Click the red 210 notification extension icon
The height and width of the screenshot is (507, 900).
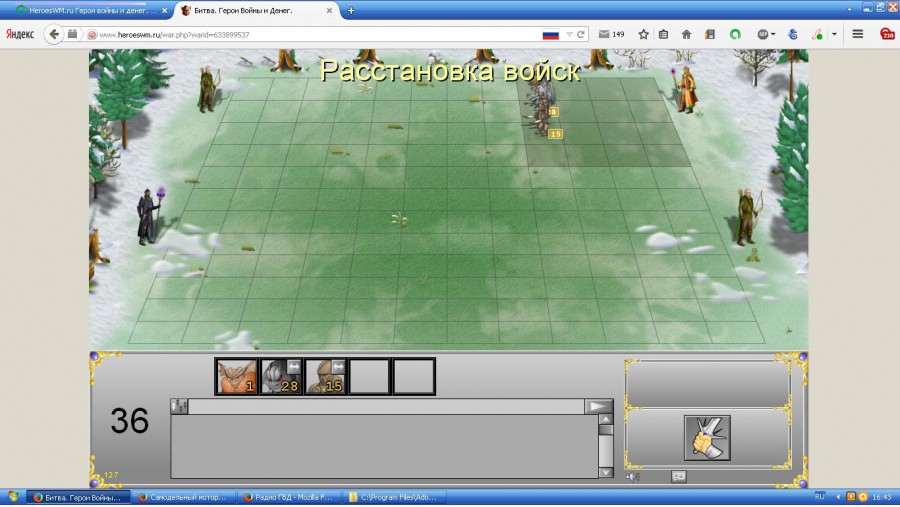point(887,34)
